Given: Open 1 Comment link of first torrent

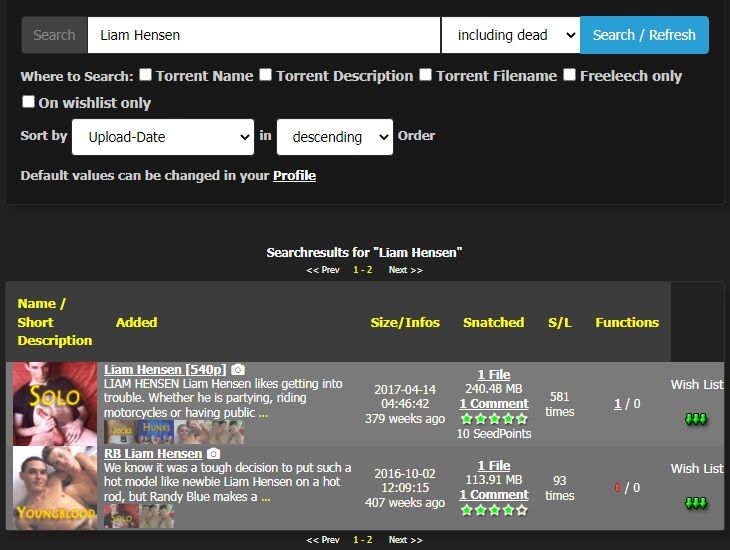Looking at the screenshot, I should point(493,404).
